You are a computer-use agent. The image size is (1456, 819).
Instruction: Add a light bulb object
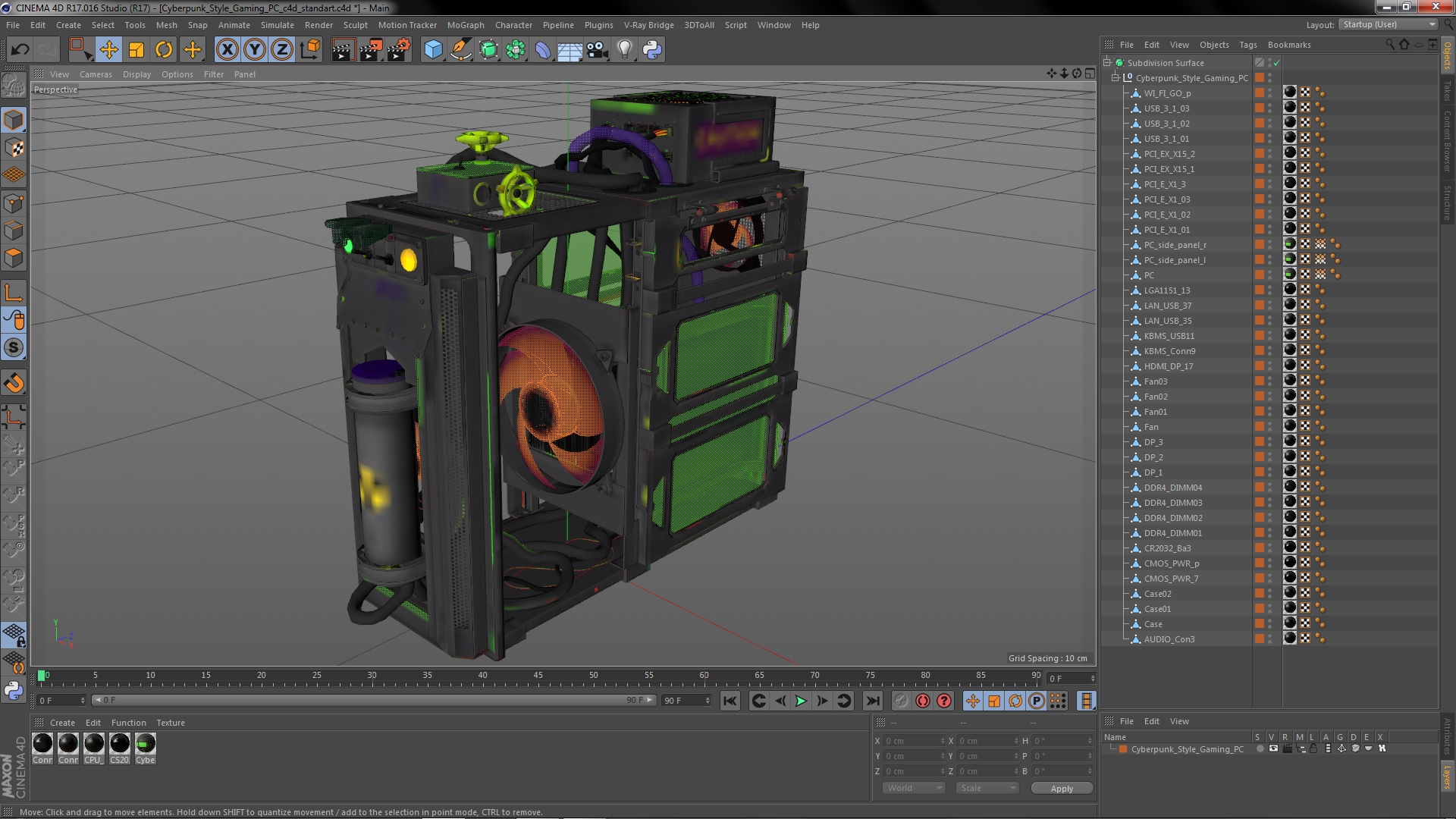coord(625,50)
